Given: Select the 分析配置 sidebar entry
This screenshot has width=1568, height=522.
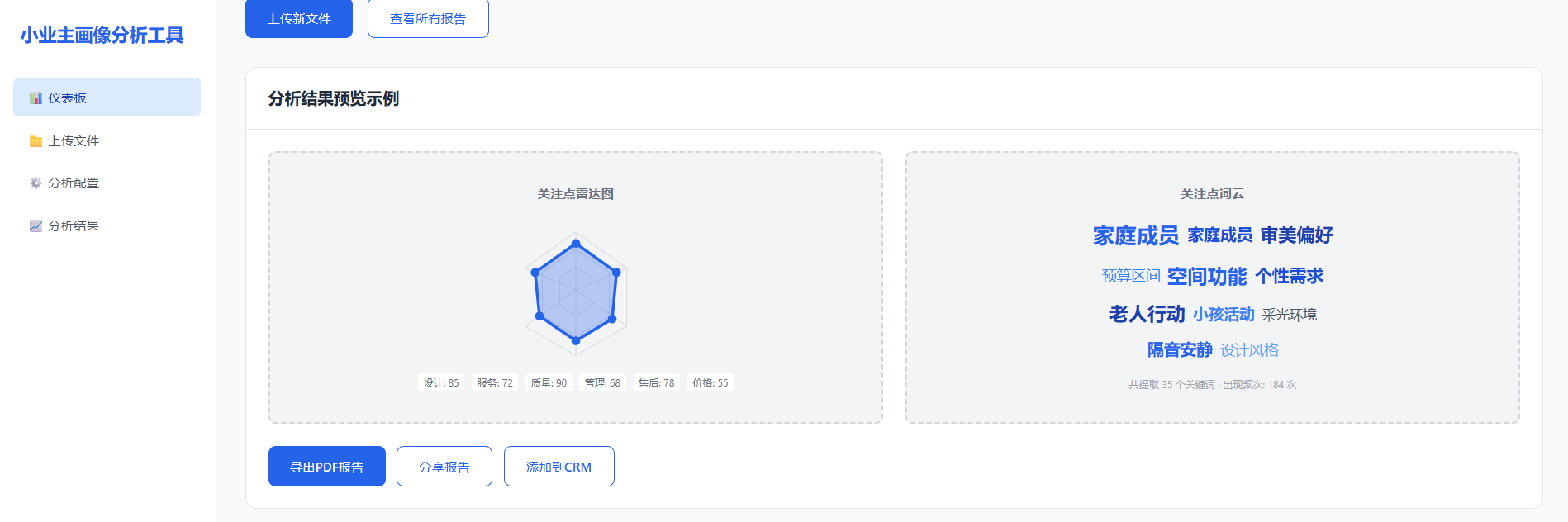Looking at the screenshot, I should (x=107, y=183).
